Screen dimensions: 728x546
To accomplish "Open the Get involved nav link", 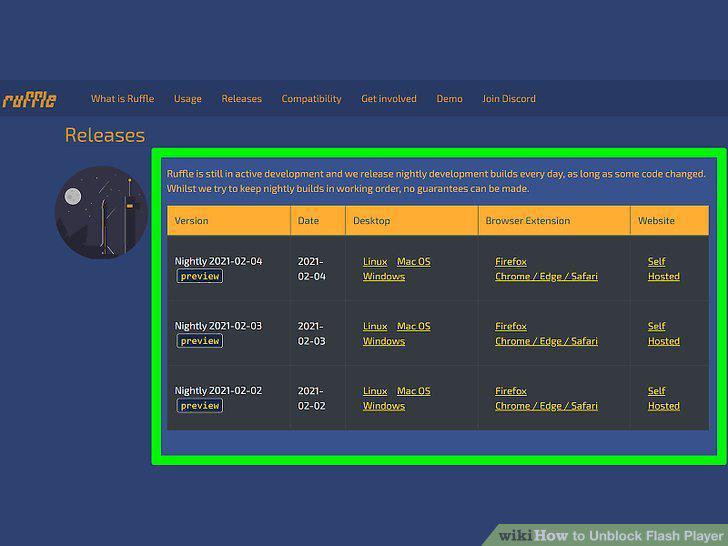I will tap(389, 98).
